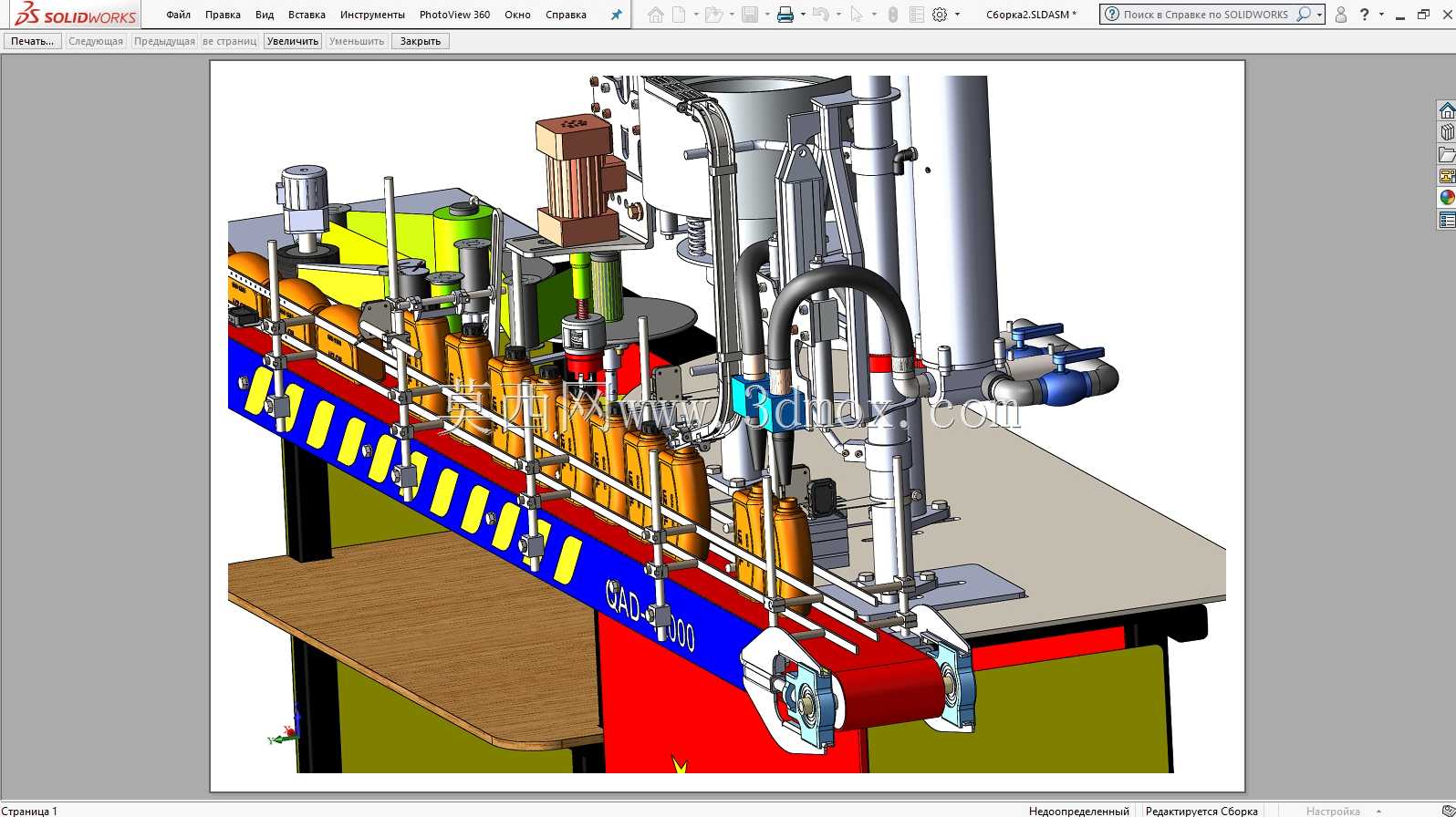Screen dimensions: 1456x817
Task: Open the File Explorer folder pane icon
Action: pos(1447,155)
